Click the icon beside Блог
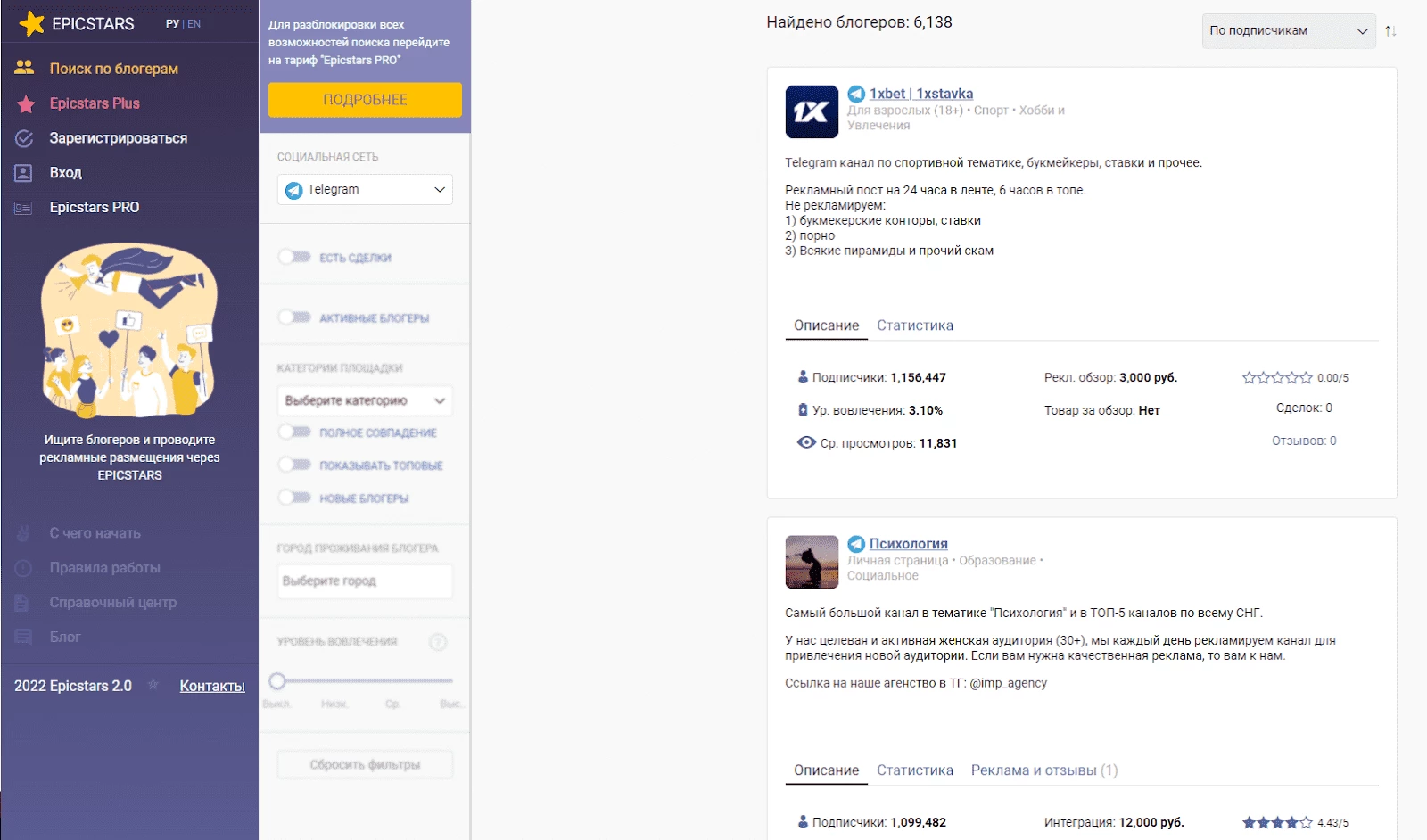This screenshot has width=1427, height=840. [x=23, y=637]
